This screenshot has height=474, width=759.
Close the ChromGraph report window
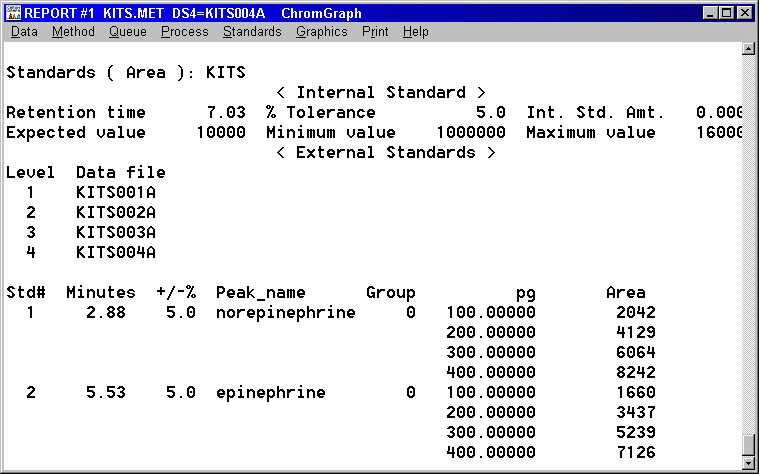(x=744, y=12)
